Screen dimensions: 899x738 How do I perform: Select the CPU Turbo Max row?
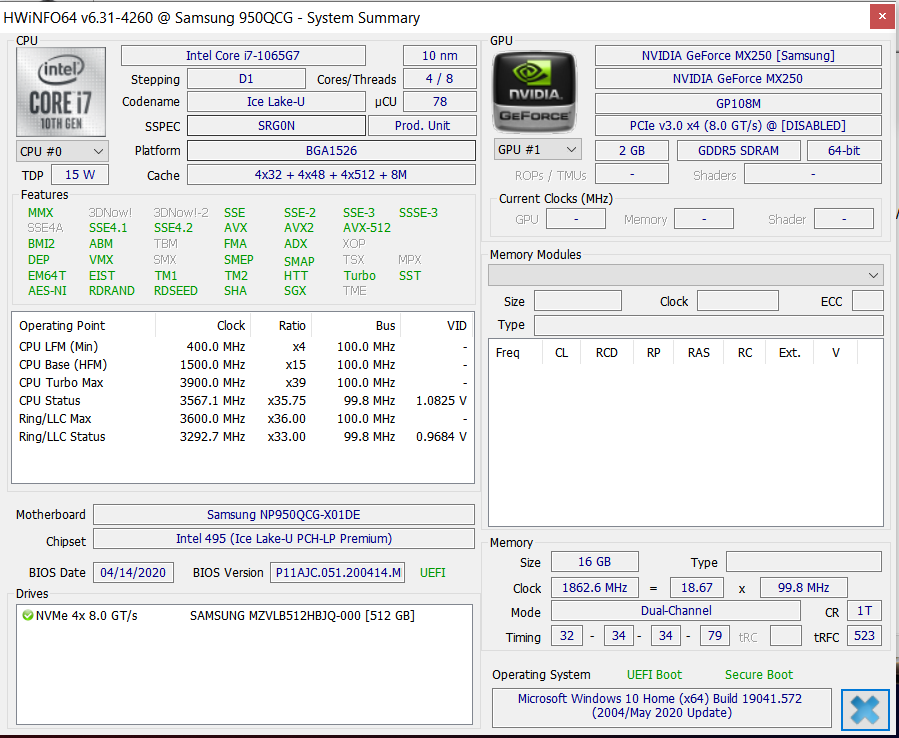tap(243, 382)
